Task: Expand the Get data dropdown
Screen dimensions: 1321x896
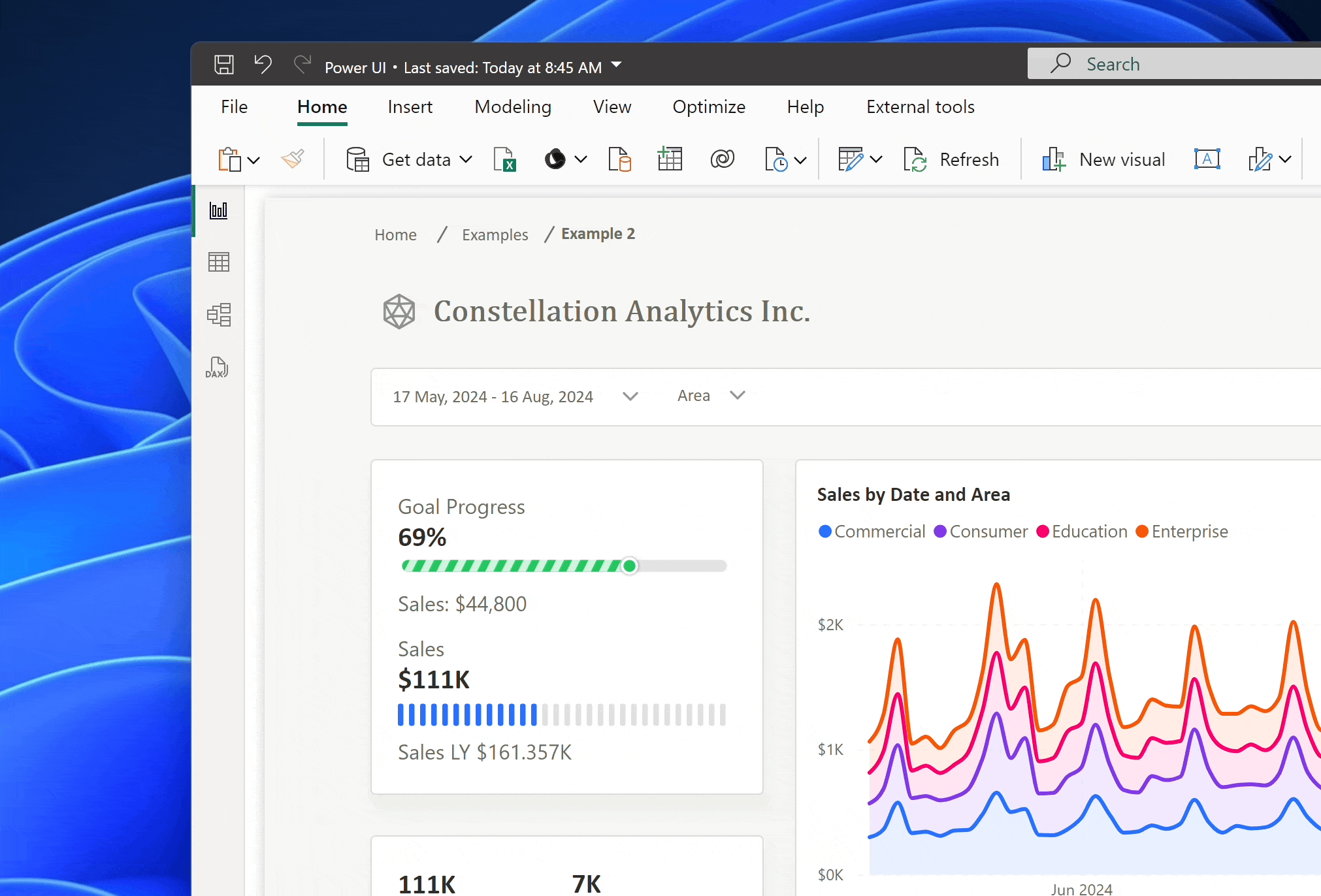Action: [x=465, y=159]
